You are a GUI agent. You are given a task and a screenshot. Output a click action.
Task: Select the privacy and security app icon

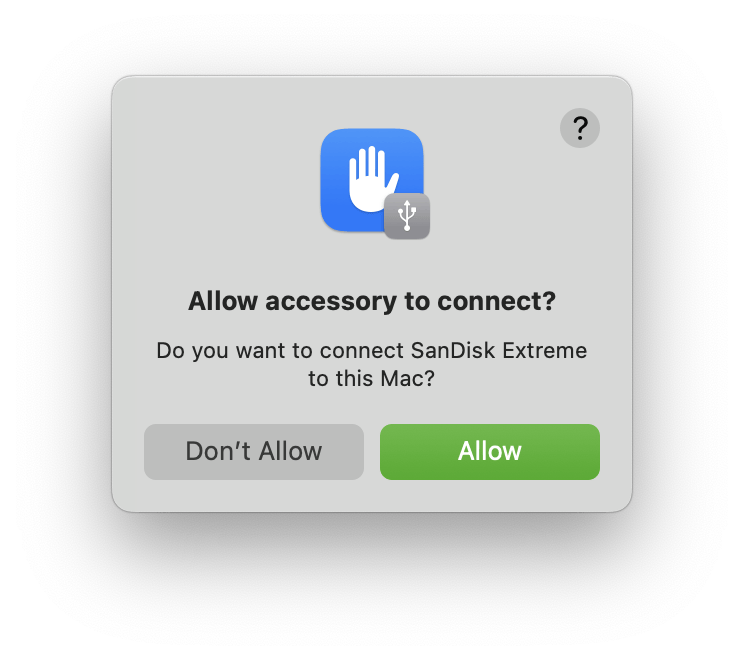(x=372, y=180)
